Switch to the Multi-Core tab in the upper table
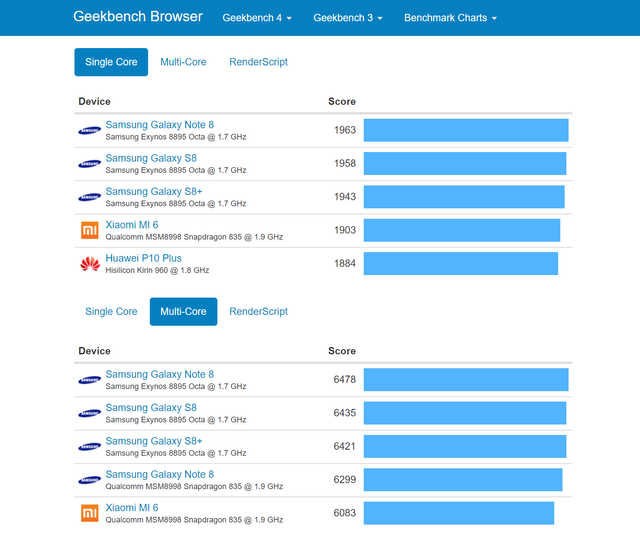Screen dimensions: 640x548 click(x=183, y=62)
